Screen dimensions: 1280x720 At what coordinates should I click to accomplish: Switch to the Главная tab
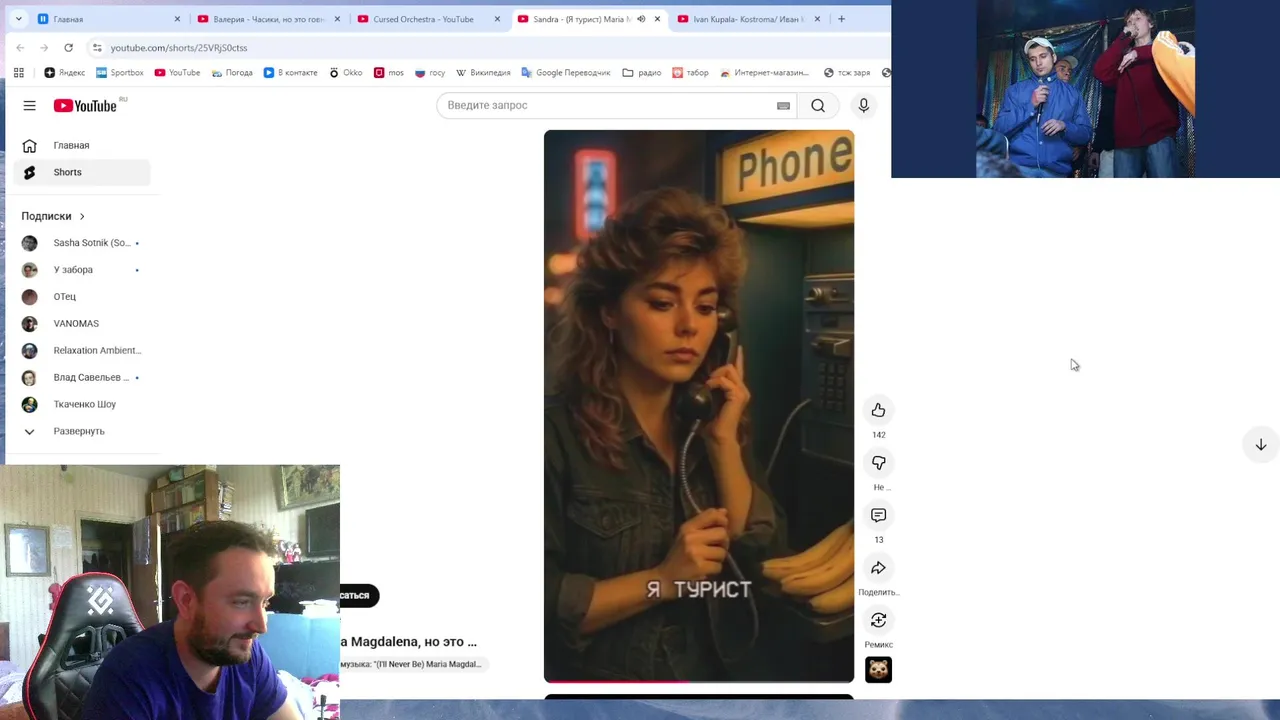pos(110,19)
